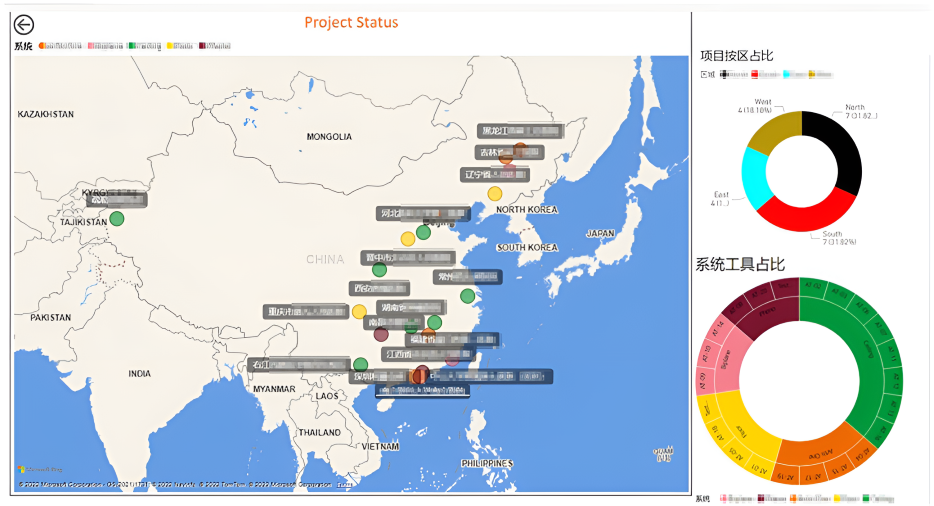Click the green marker beside 云南 label
Viewport: 934px width, 506px height.
(360, 364)
